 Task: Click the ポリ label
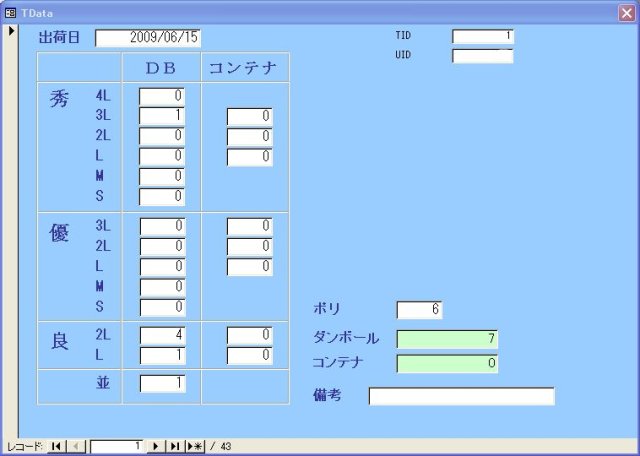[x=327, y=309]
